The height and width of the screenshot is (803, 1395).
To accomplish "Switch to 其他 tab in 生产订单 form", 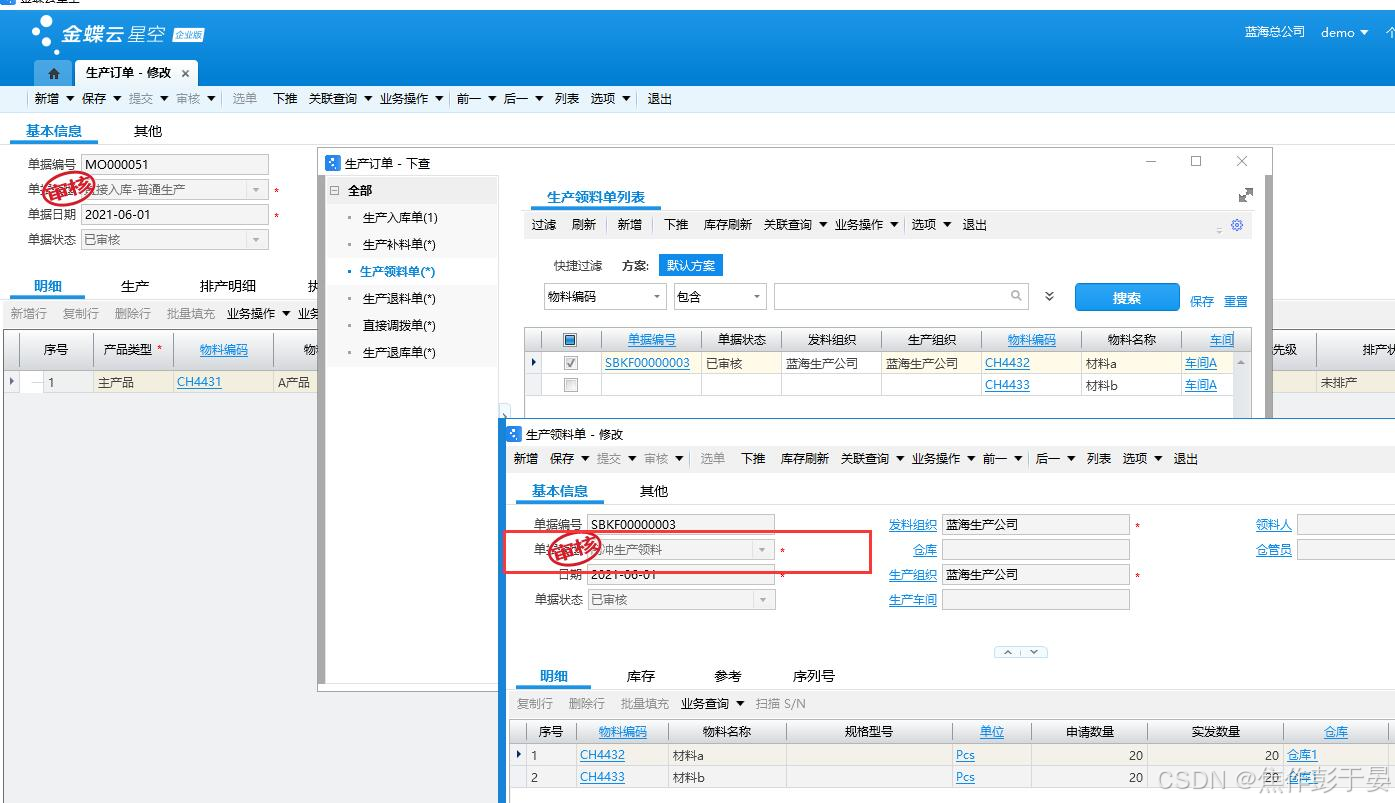I will pos(148,131).
